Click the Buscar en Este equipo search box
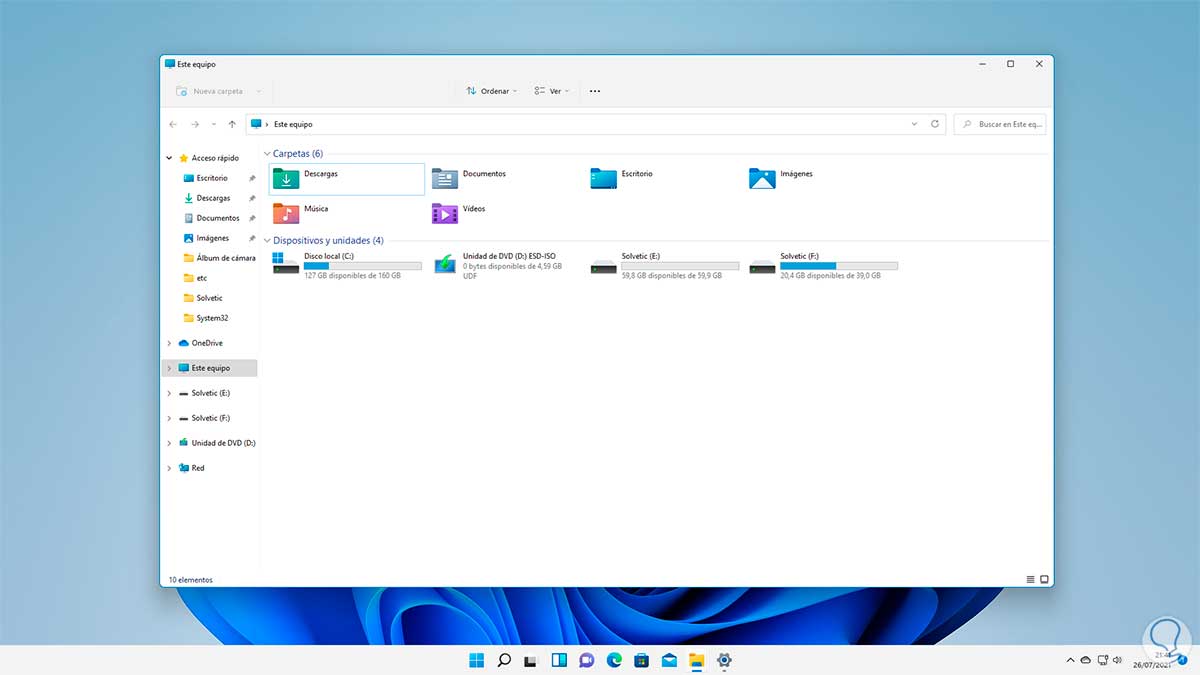The image size is (1200, 675). coord(1000,124)
